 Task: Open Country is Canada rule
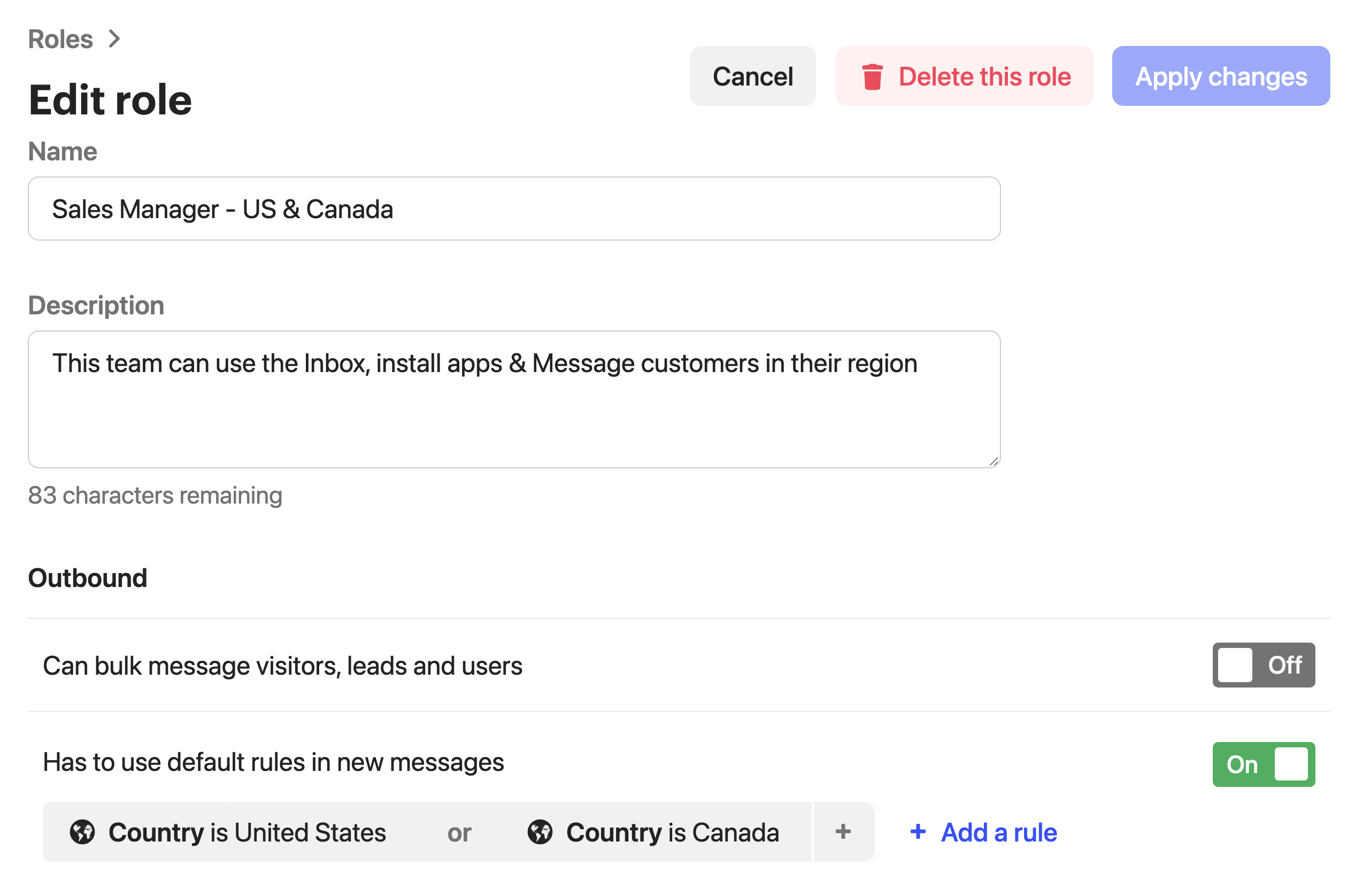coord(672,832)
